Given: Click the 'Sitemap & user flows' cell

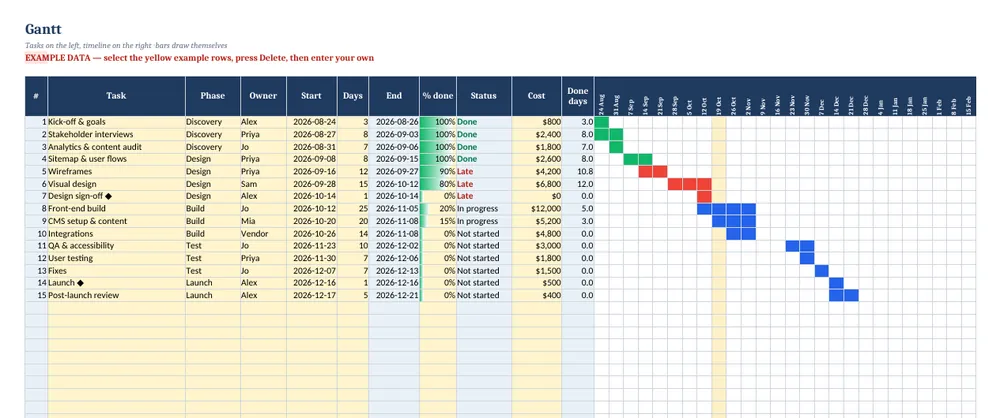Looking at the screenshot, I should coord(116,159).
